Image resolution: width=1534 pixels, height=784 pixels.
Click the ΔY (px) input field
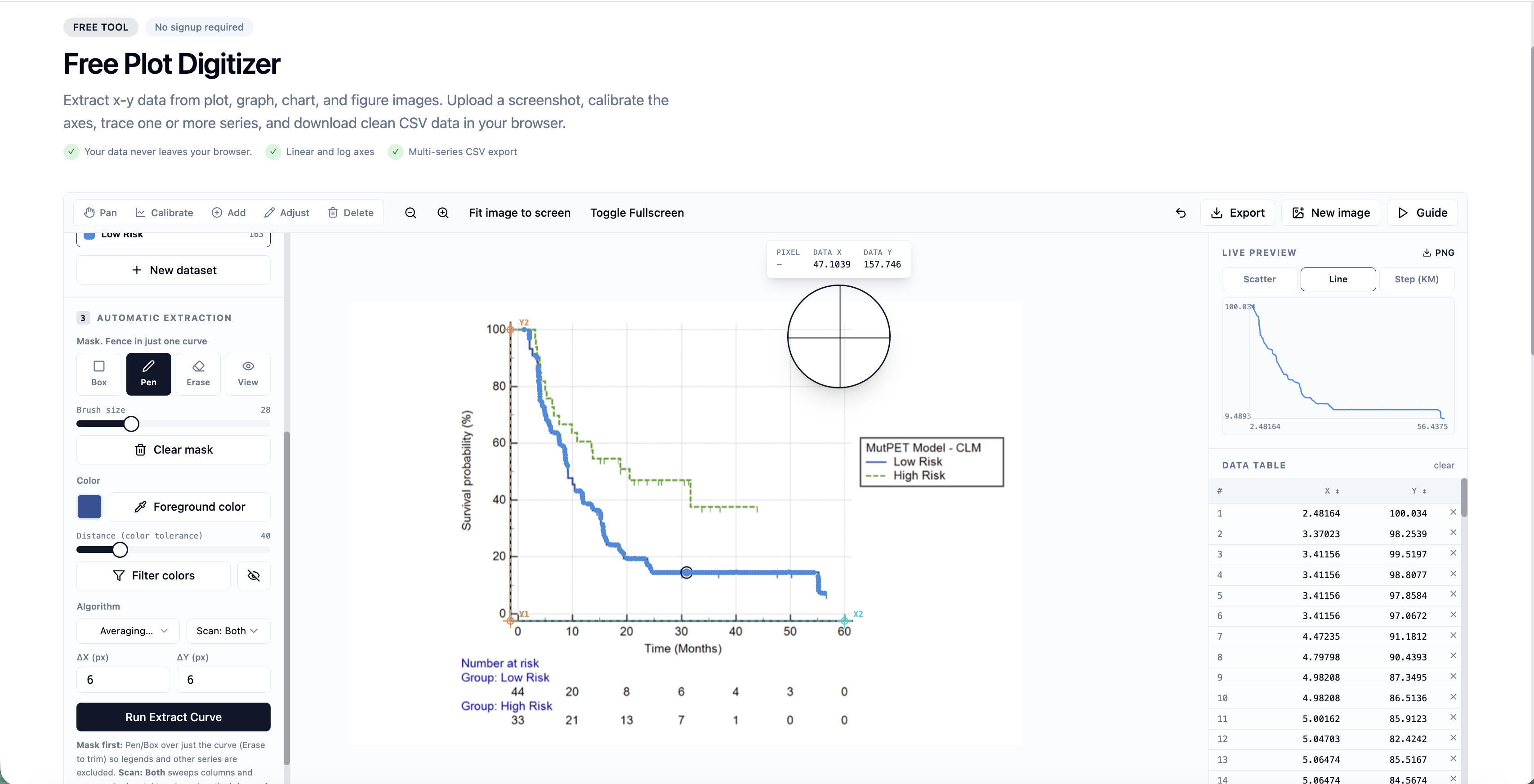coord(223,680)
